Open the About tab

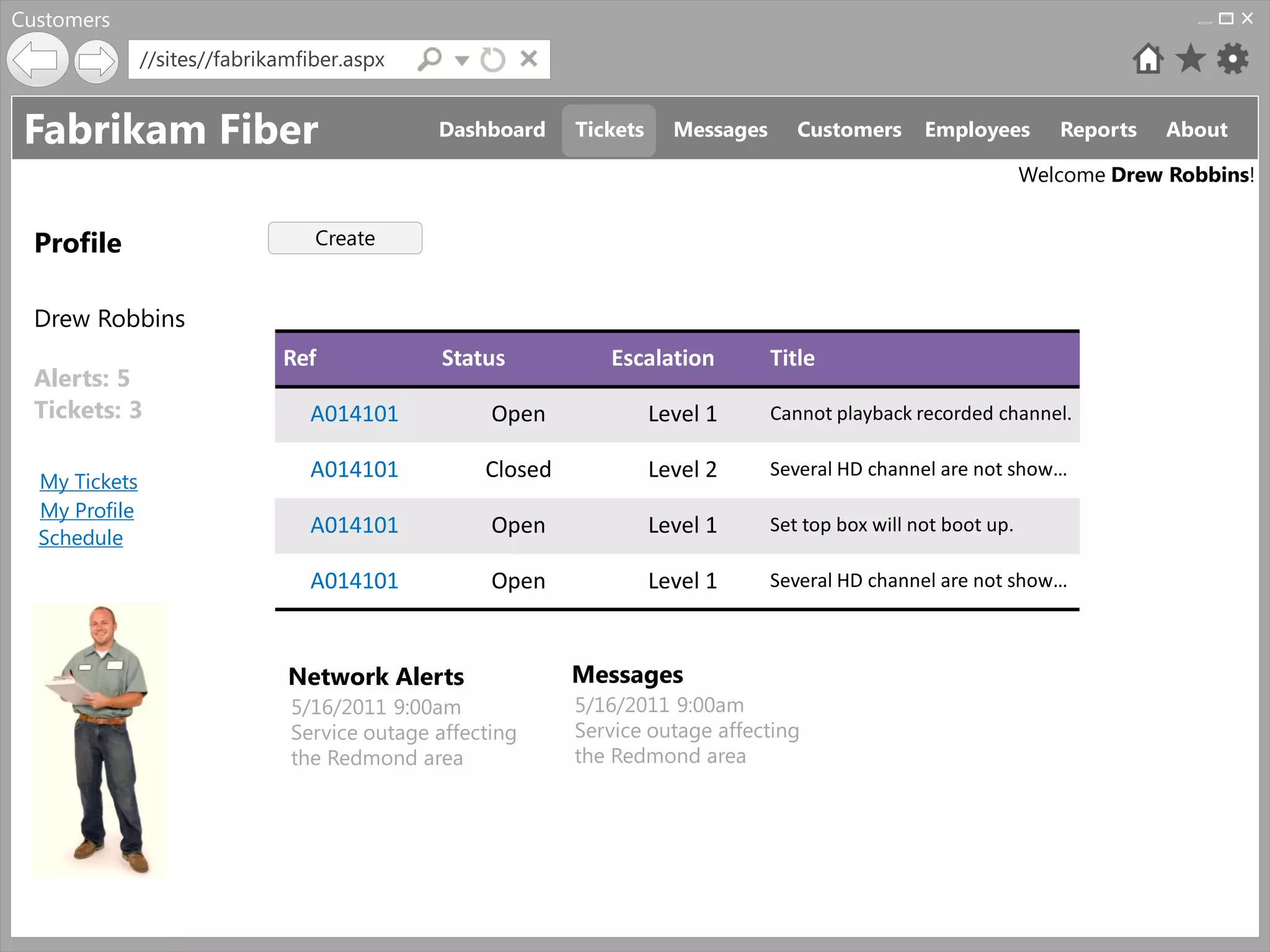click(1197, 130)
